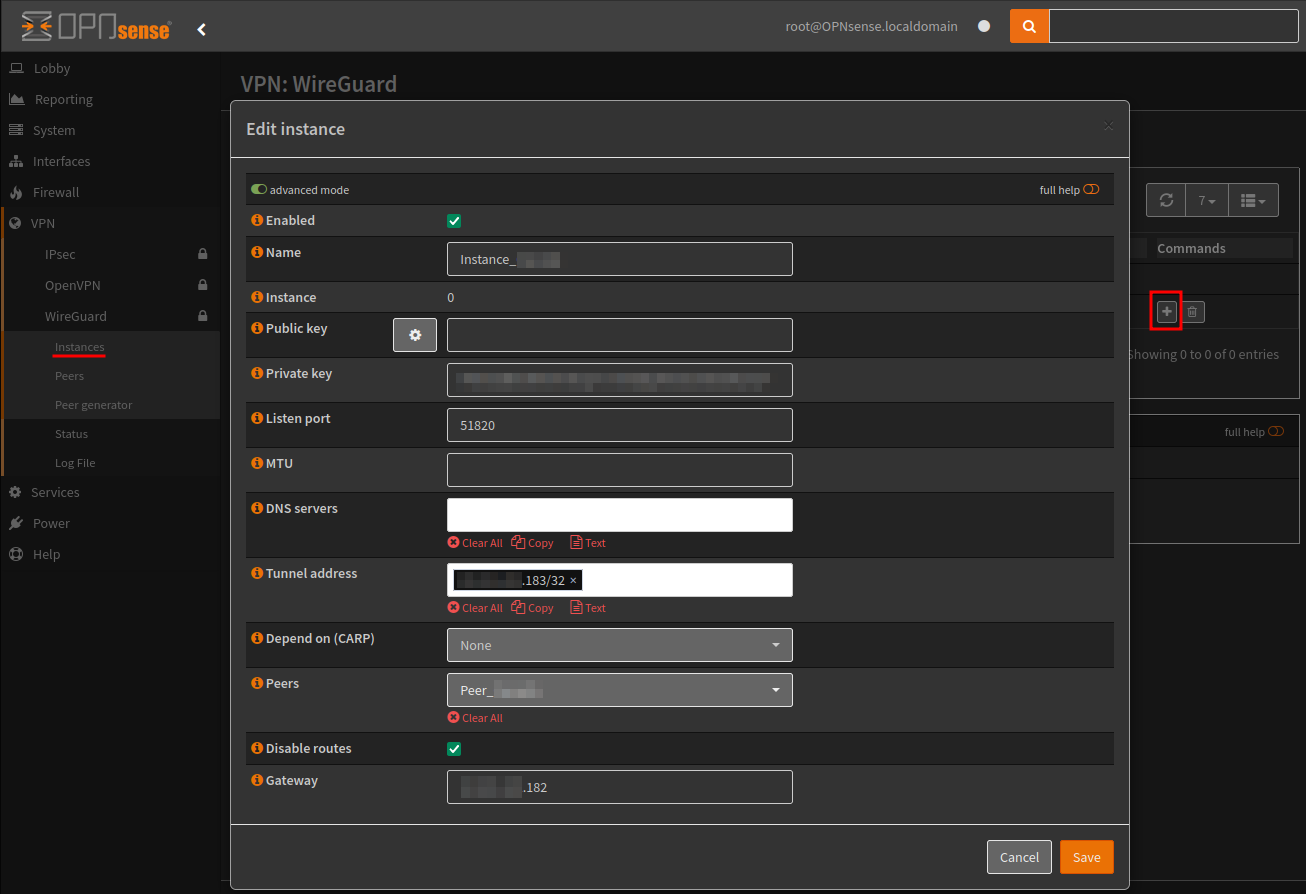
Task: Click the Listen port field
Action: coord(620,425)
